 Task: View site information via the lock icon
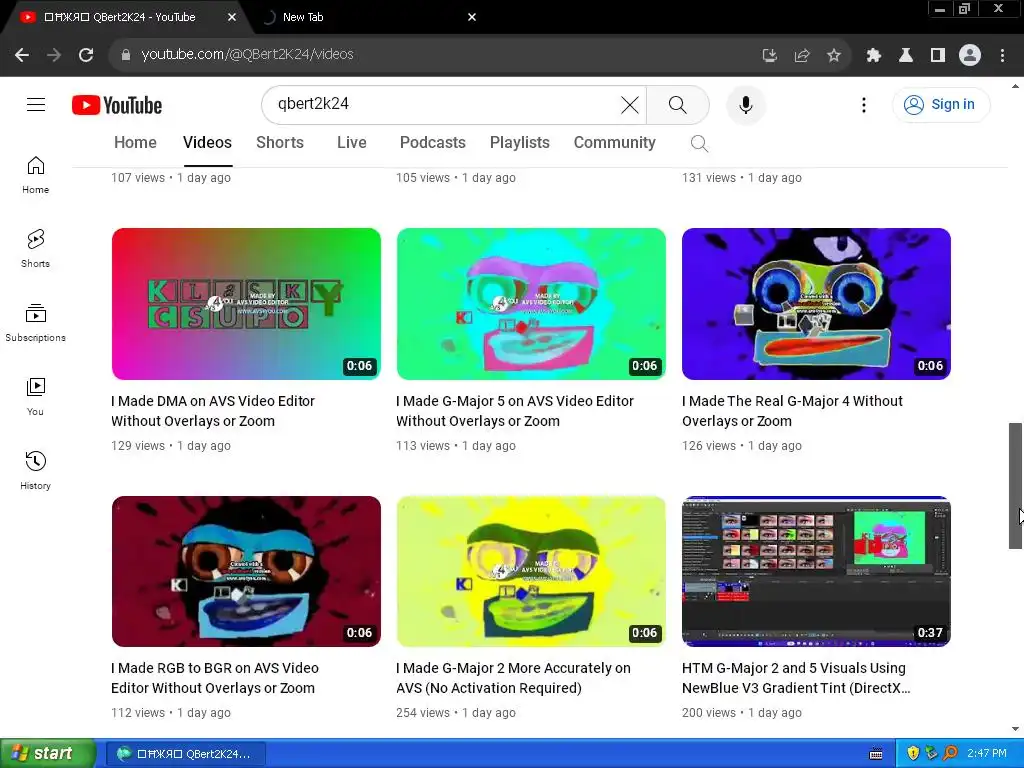(126, 55)
